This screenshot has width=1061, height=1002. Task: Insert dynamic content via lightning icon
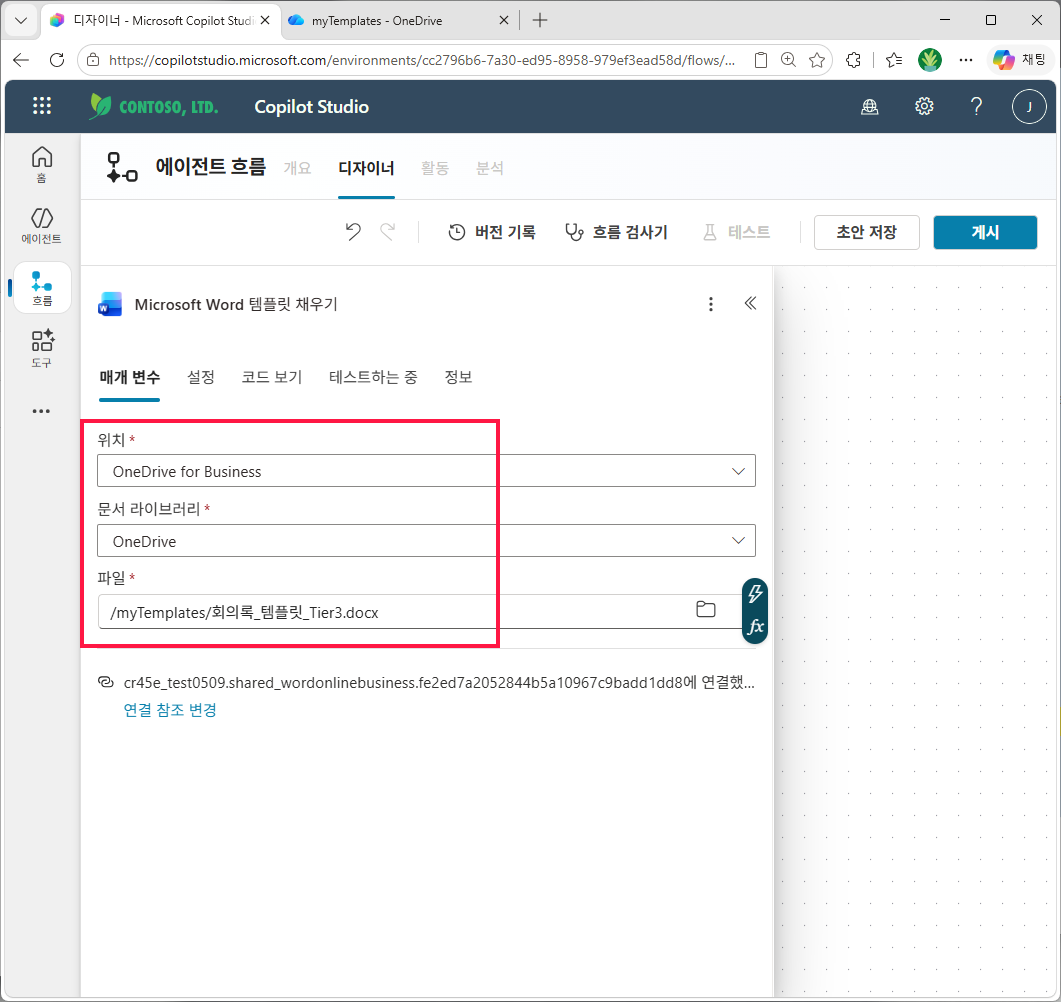[755, 593]
